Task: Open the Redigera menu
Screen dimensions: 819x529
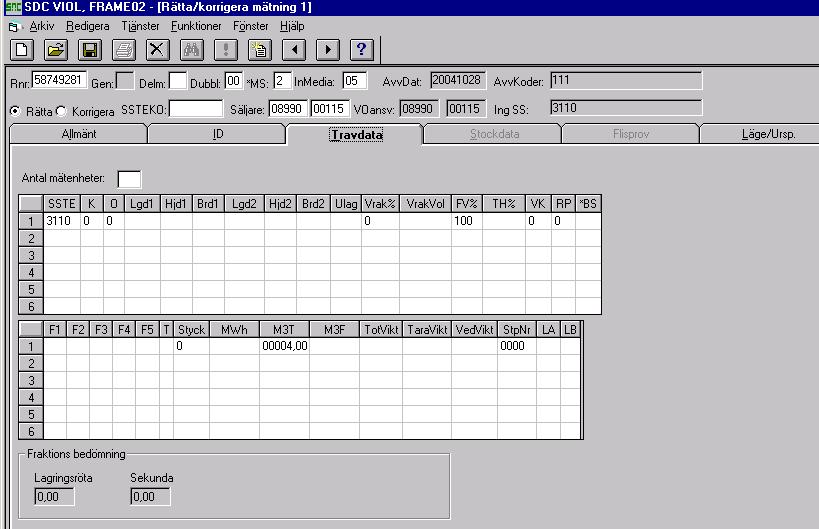Action: tap(88, 26)
